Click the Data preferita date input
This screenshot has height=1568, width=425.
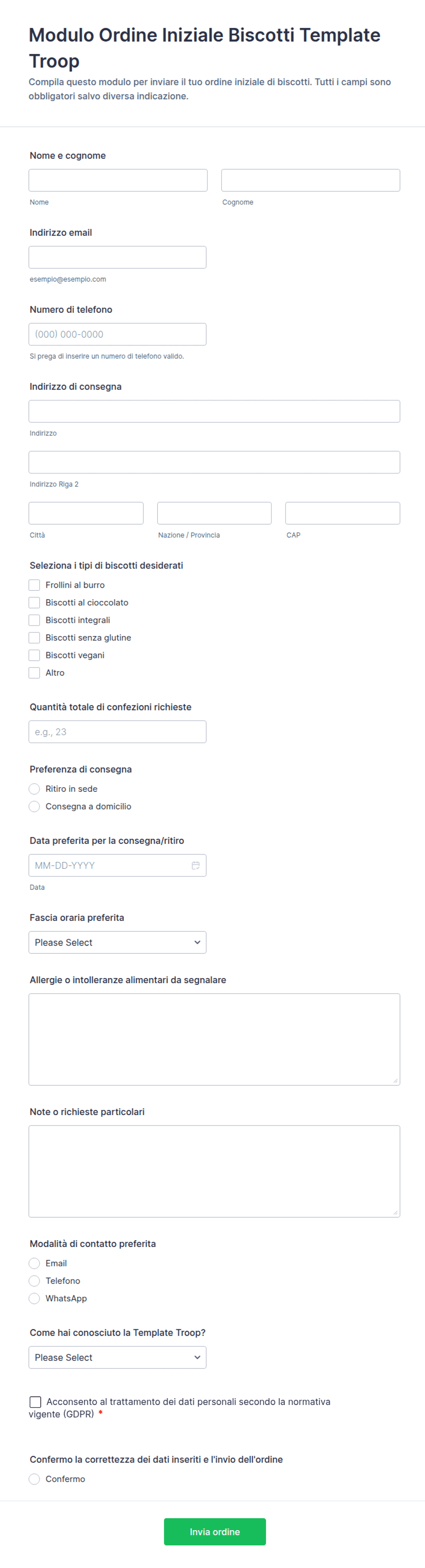tap(117, 865)
